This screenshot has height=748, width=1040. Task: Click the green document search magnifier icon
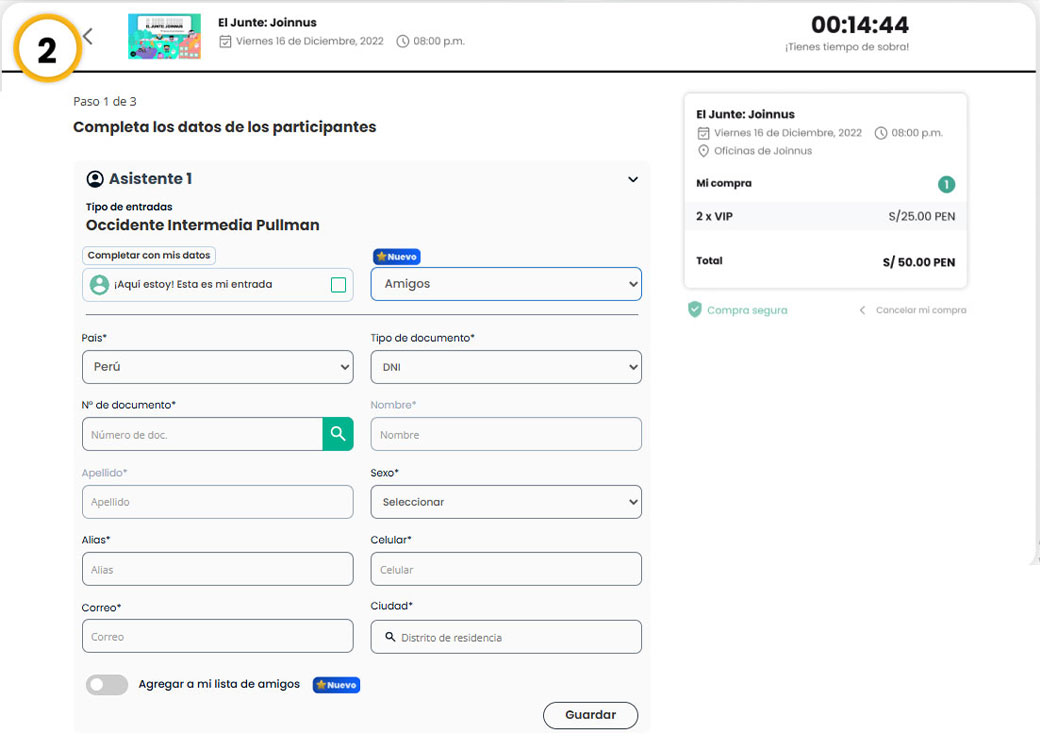[338, 434]
